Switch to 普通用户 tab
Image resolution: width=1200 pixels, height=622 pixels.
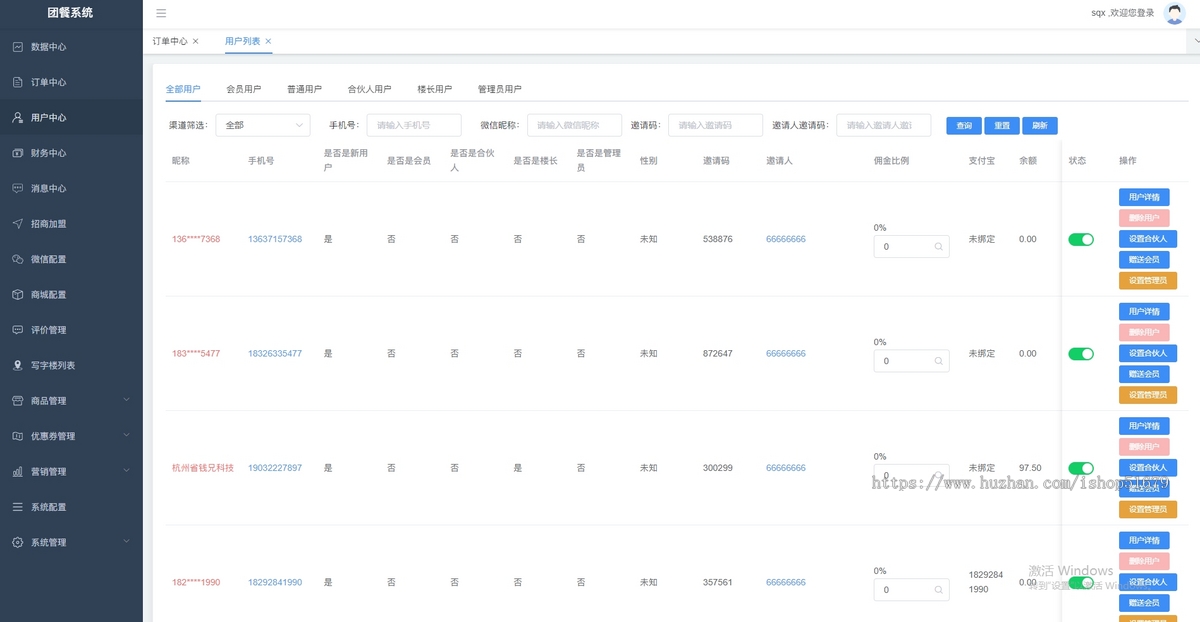305,89
